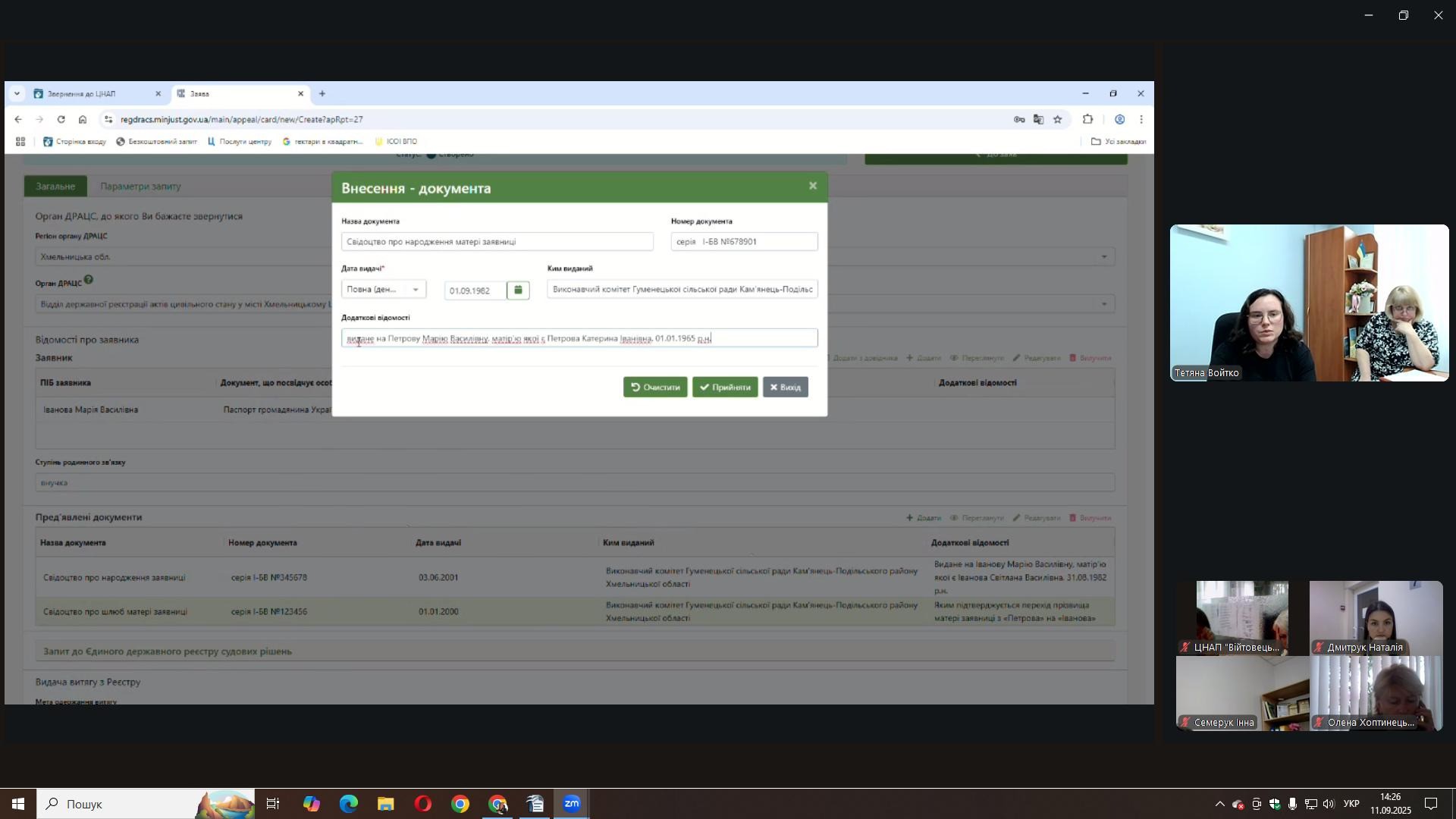Bookmark this page with star icon
Viewport: 1456px width, 819px height.
pyautogui.click(x=1057, y=119)
